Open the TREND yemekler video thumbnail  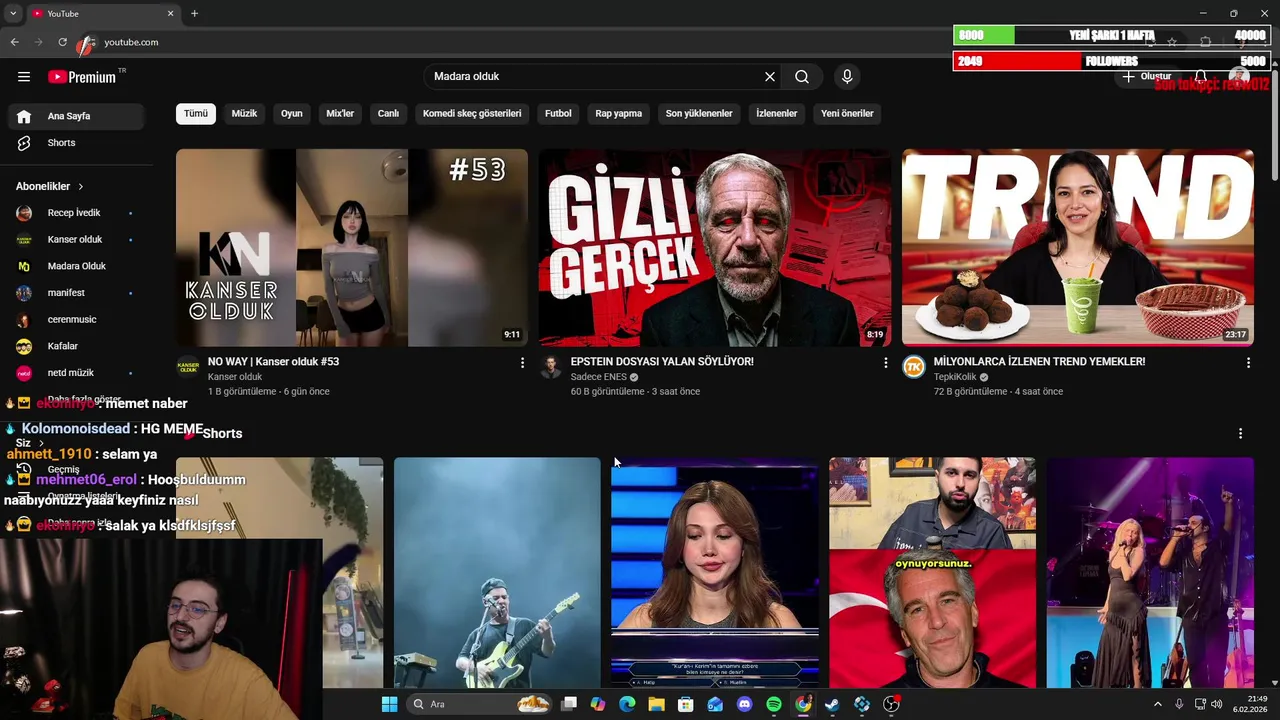pyautogui.click(x=1078, y=248)
